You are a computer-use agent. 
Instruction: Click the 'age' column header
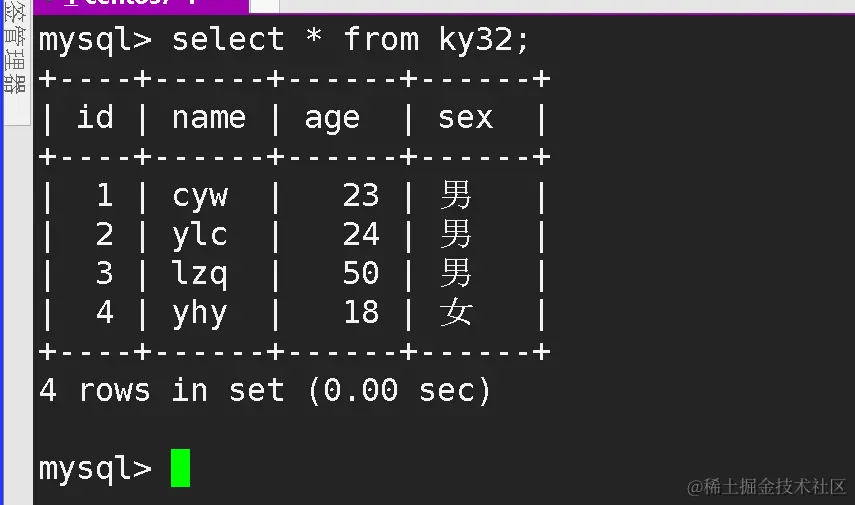tap(332, 118)
